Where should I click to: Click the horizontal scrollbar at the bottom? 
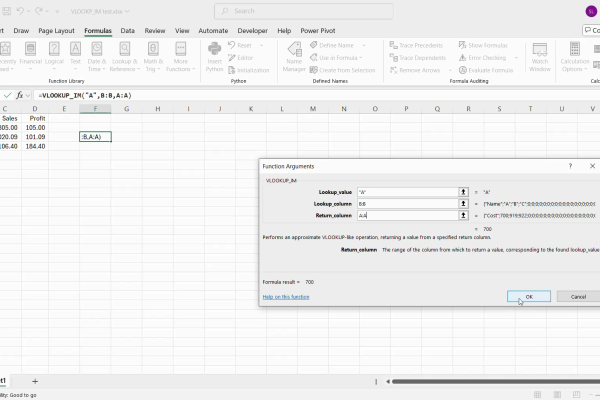click(x=480, y=381)
